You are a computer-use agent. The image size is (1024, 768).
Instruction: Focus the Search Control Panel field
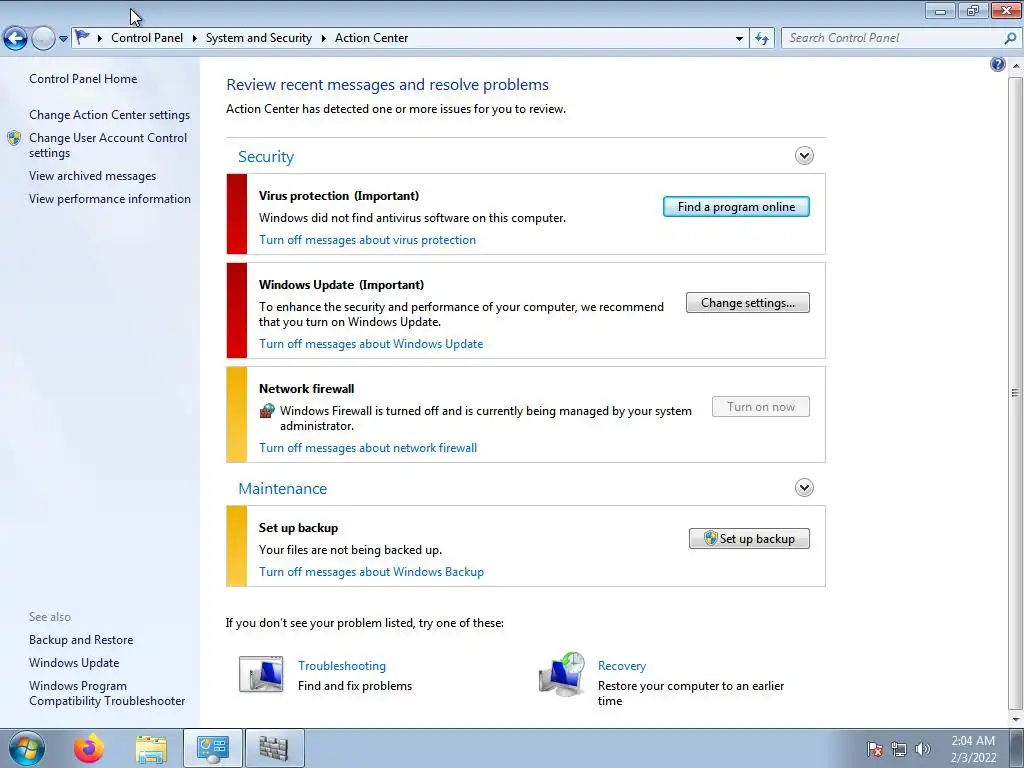pos(891,38)
